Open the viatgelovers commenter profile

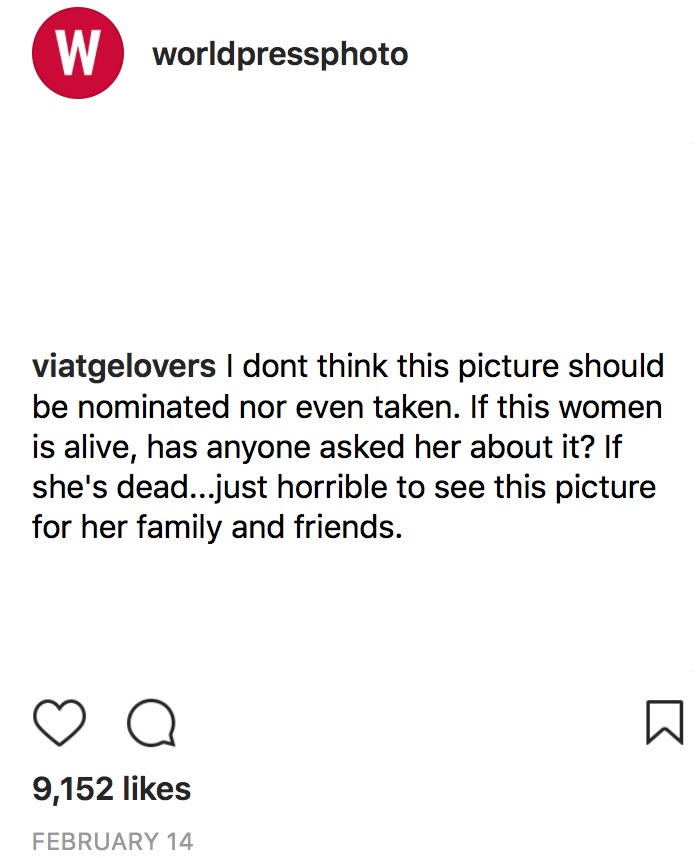point(124,366)
